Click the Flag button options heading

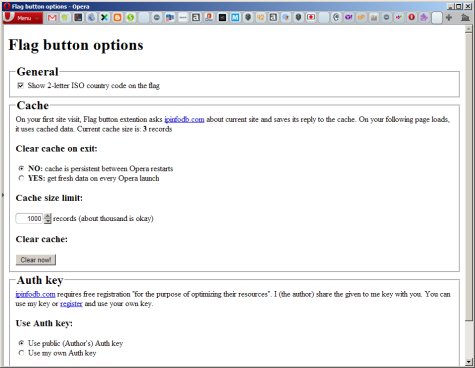tap(76, 45)
